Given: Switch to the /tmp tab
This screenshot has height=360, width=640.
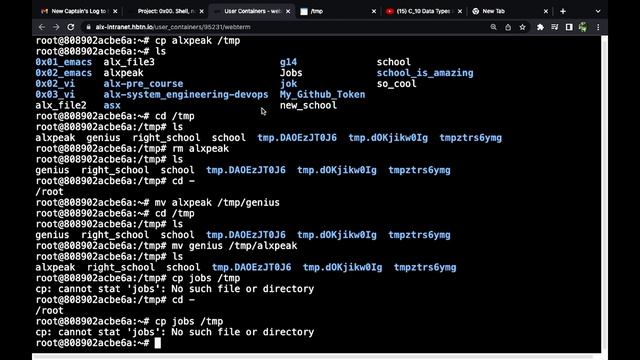Looking at the screenshot, I should tap(338, 11).
